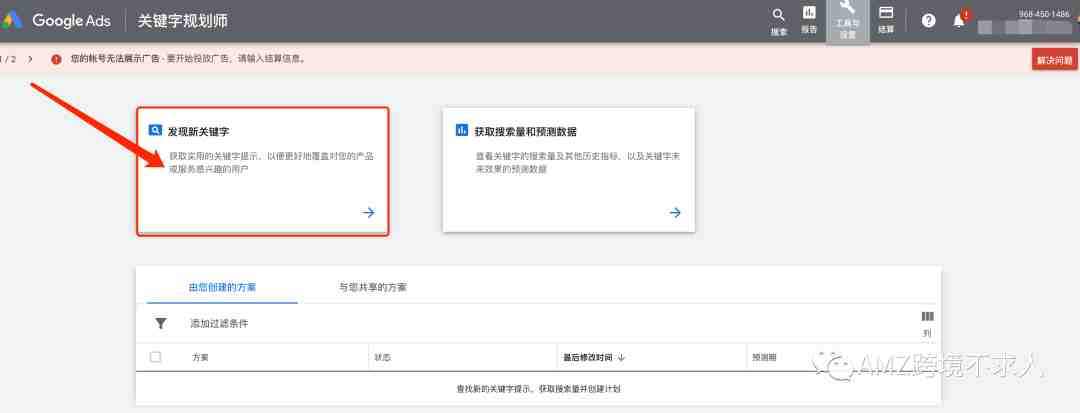Open the notifications bell
1080x413 pixels.
pyautogui.click(x=959, y=21)
